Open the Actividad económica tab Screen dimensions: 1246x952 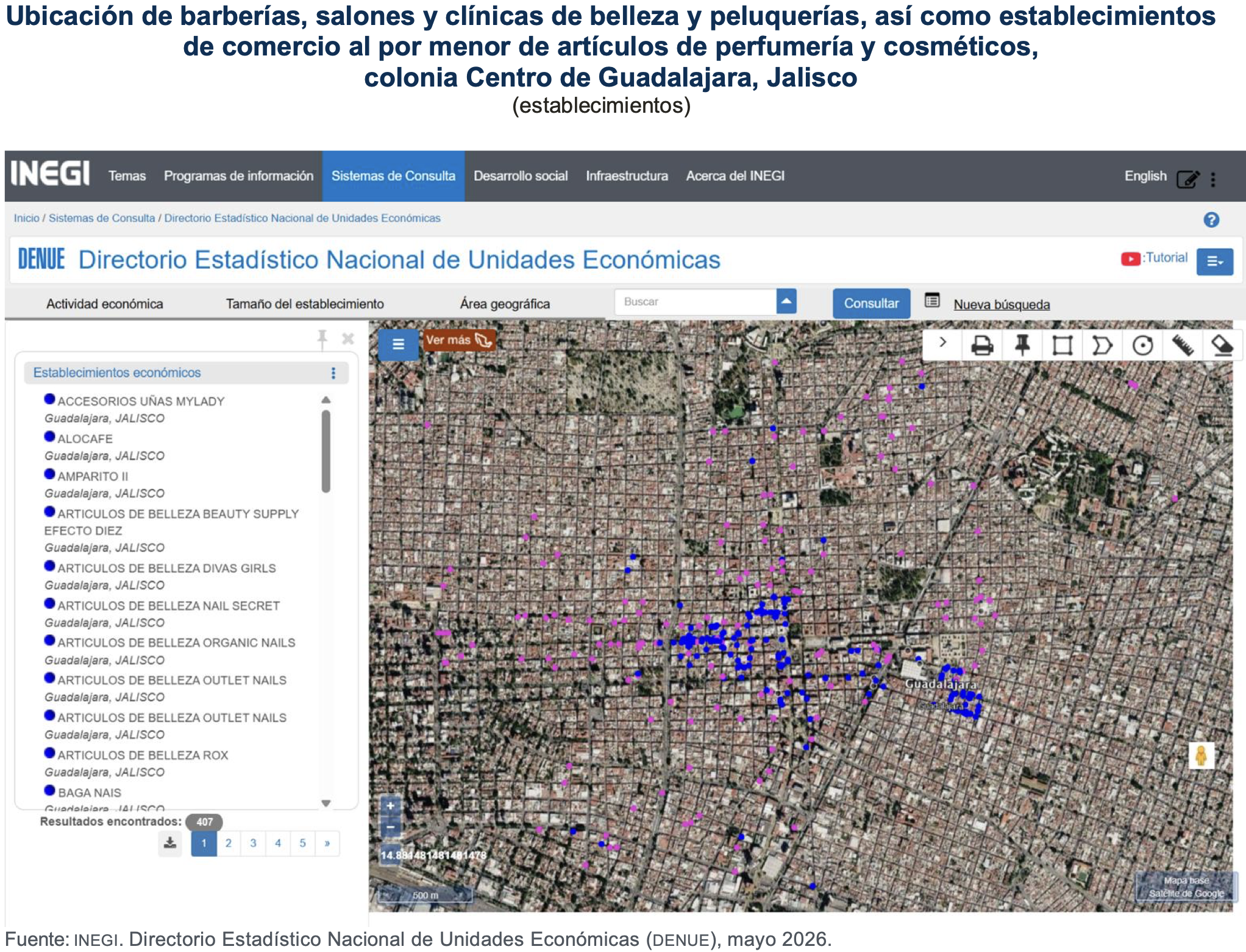point(105,304)
